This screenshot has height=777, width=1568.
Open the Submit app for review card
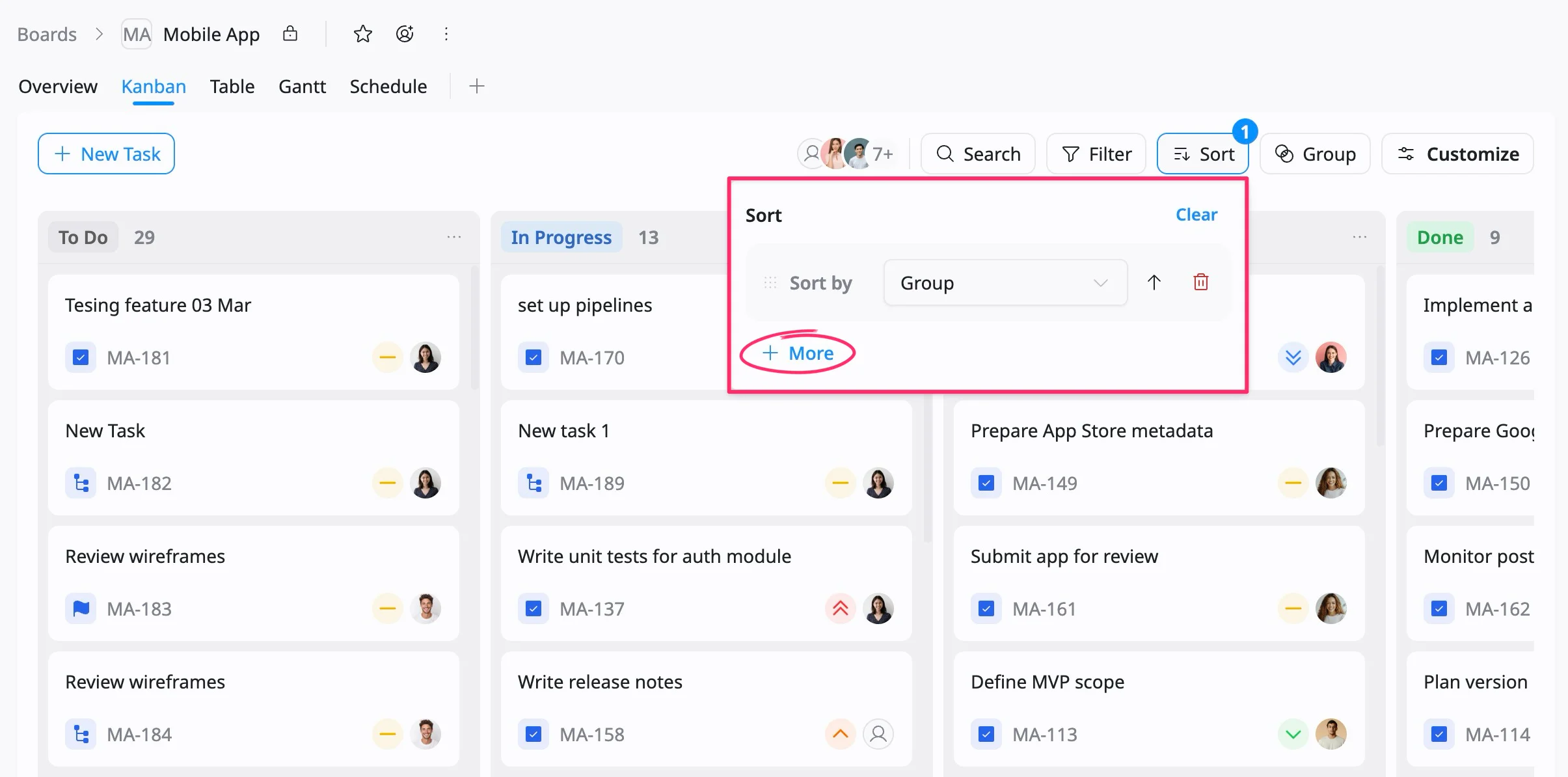1159,583
